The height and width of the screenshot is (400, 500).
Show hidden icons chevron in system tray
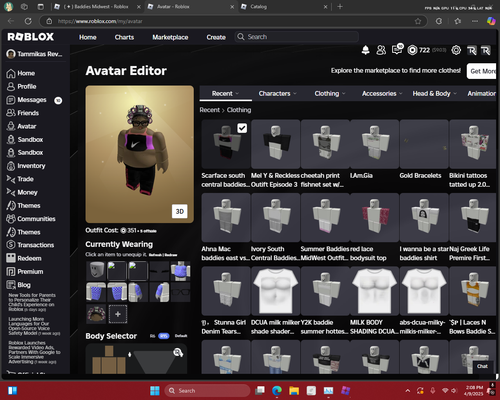(x=408, y=391)
